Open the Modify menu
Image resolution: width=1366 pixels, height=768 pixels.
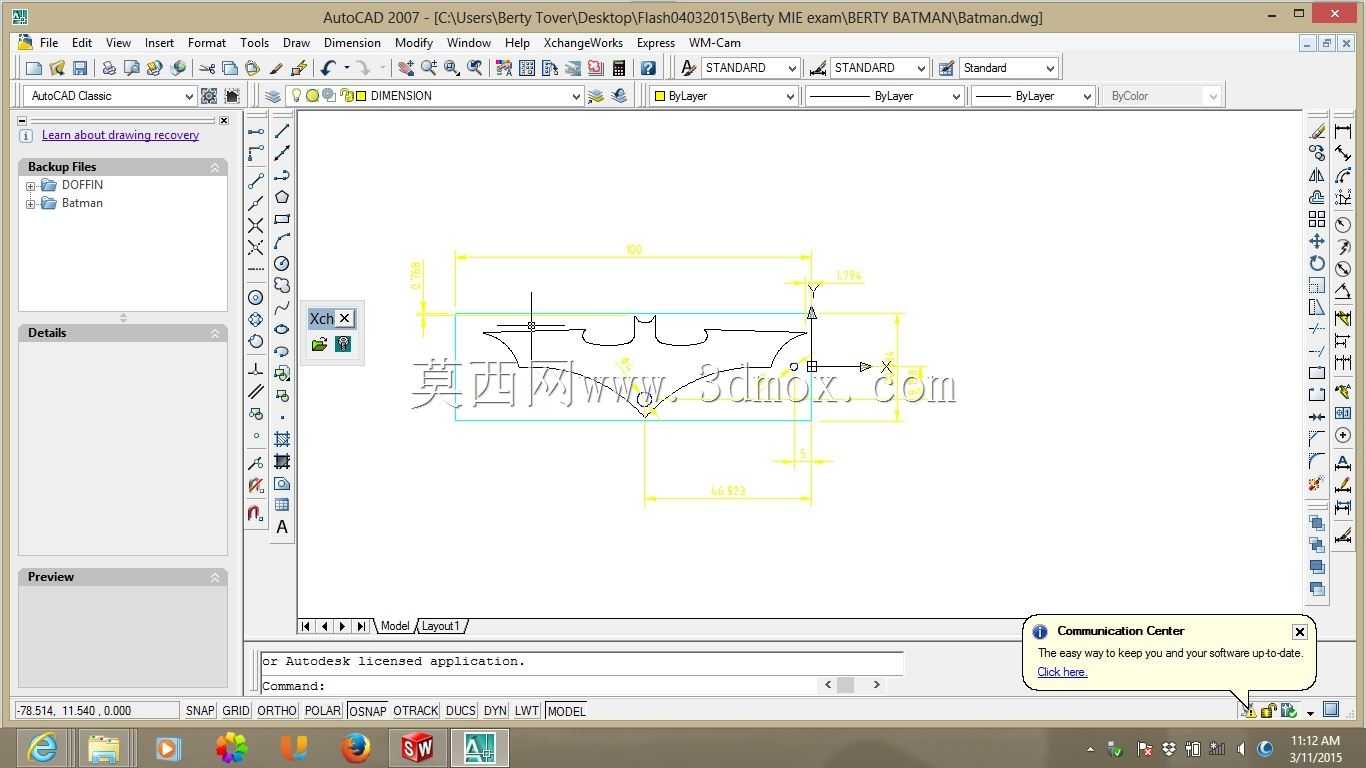[413, 43]
